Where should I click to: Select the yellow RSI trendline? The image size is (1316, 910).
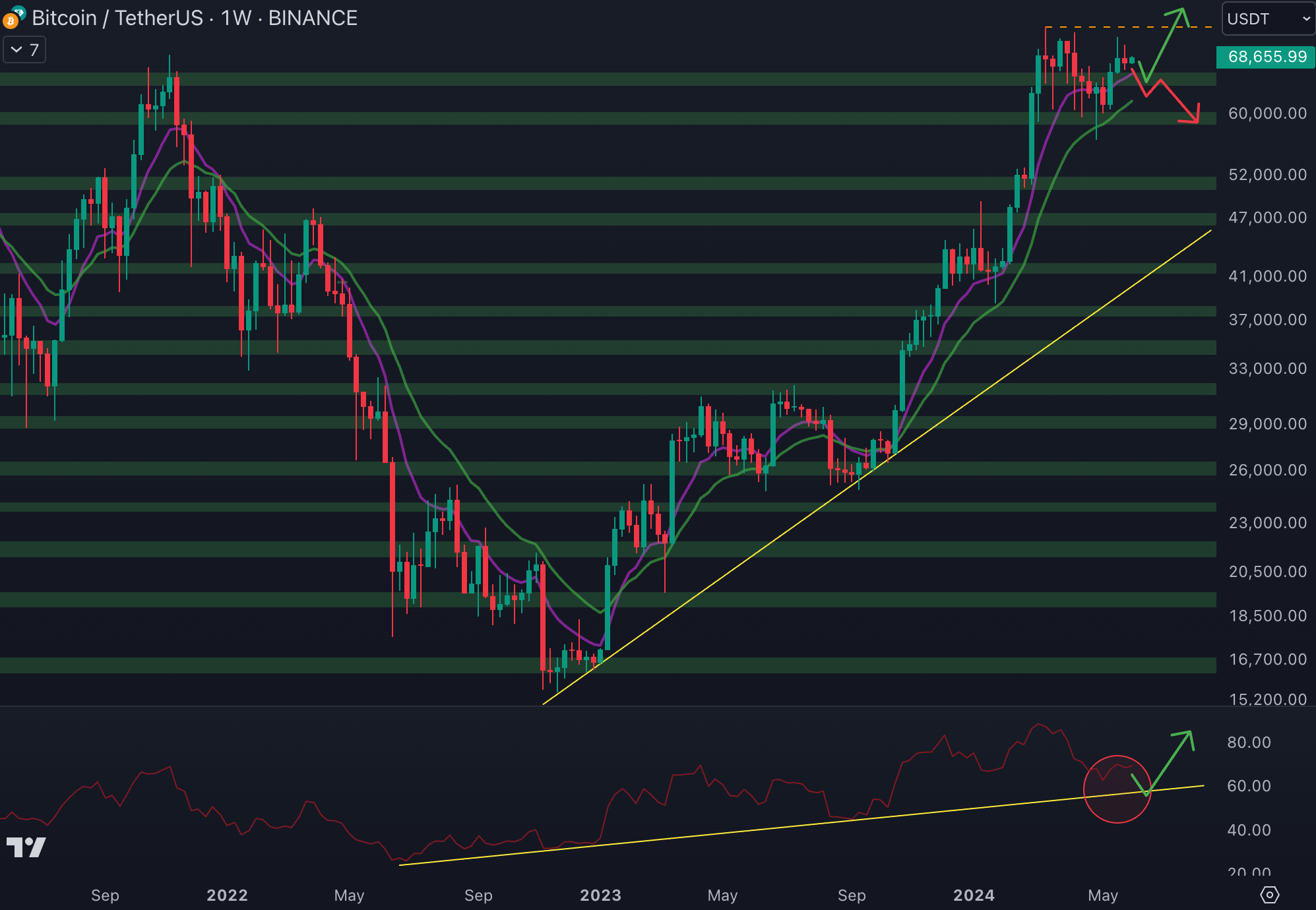792,825
